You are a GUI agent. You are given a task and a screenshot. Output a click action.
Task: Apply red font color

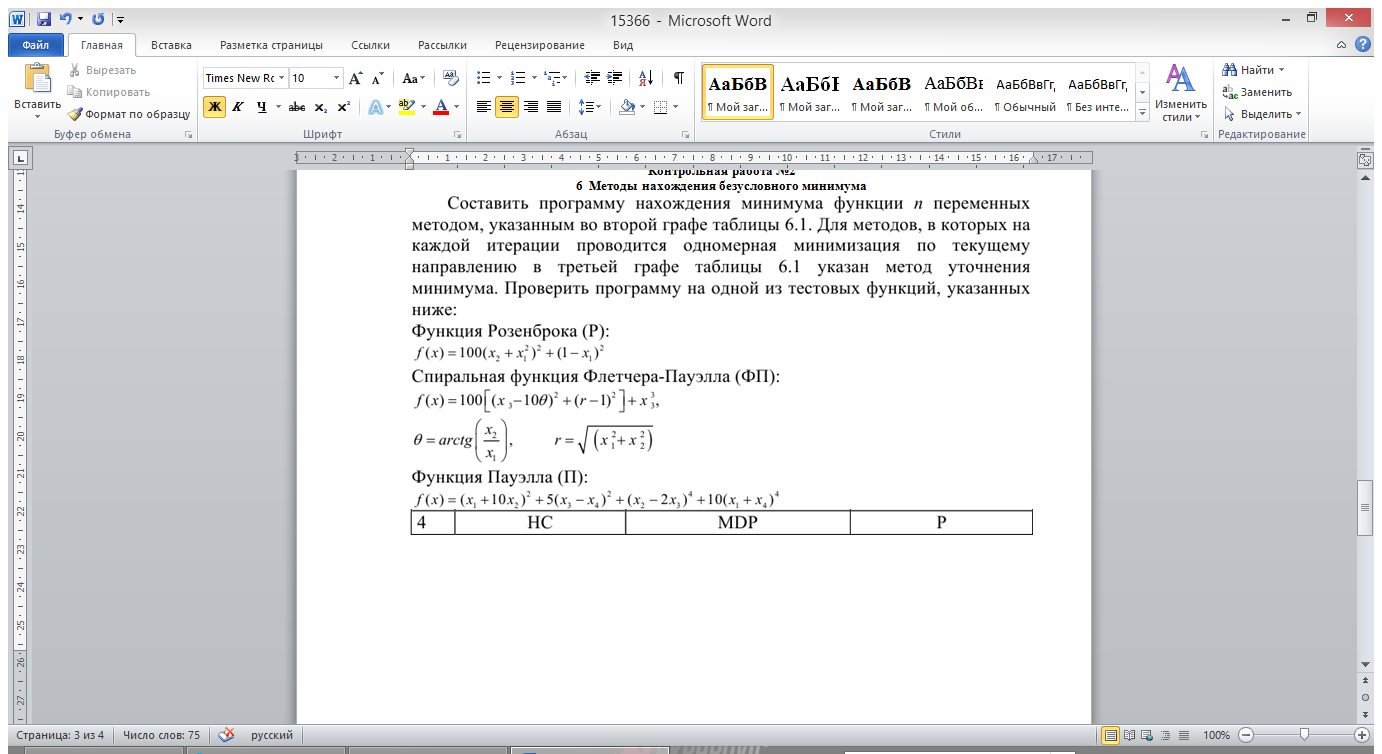point(441,107)
